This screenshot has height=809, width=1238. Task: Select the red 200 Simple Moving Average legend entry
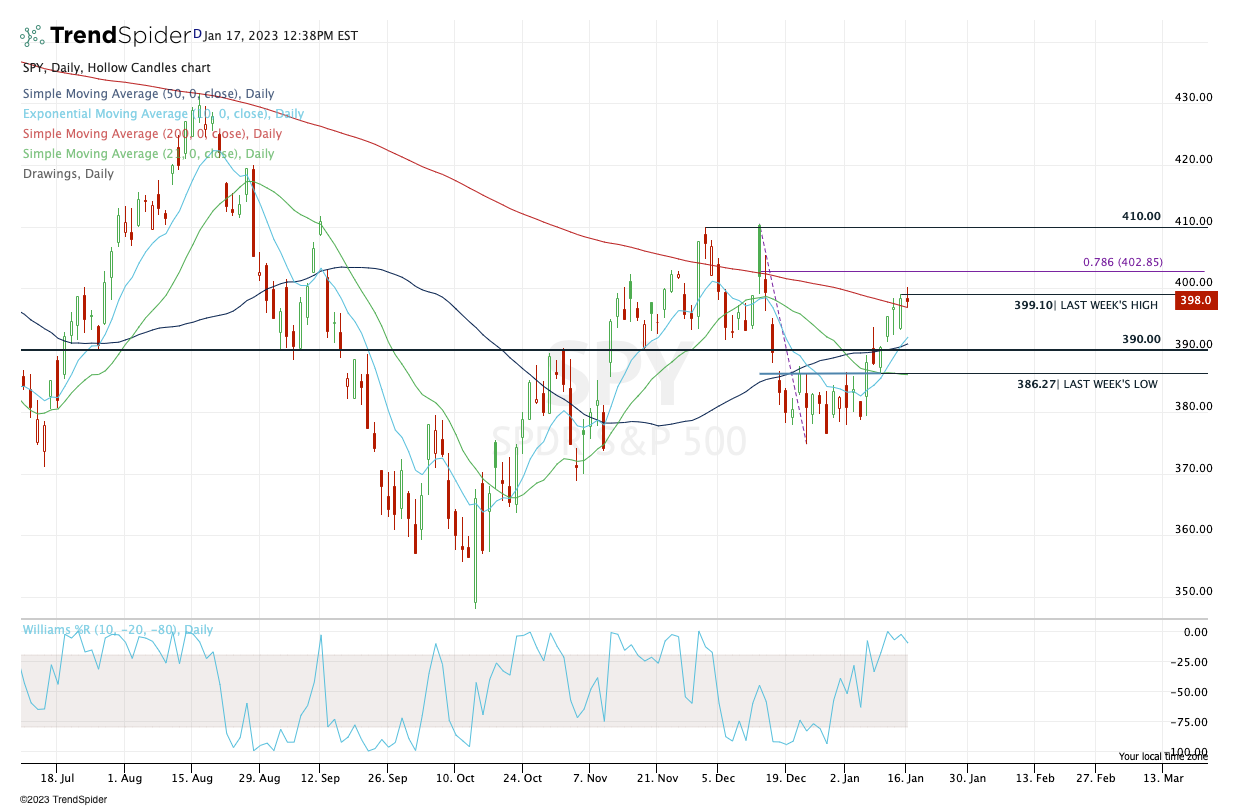pyautogui.click(x=151, y=134)
